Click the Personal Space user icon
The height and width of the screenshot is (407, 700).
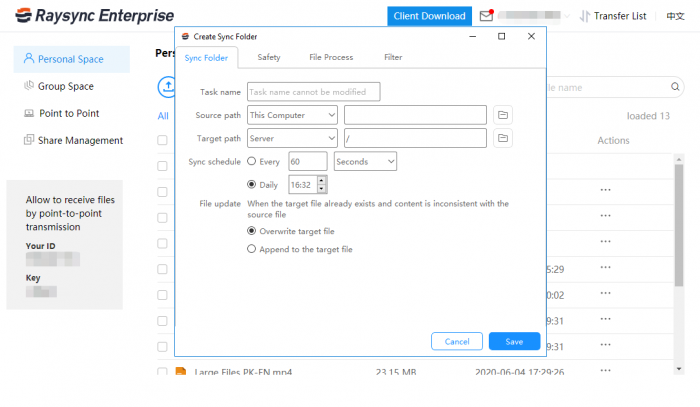(x=29, y=58)
